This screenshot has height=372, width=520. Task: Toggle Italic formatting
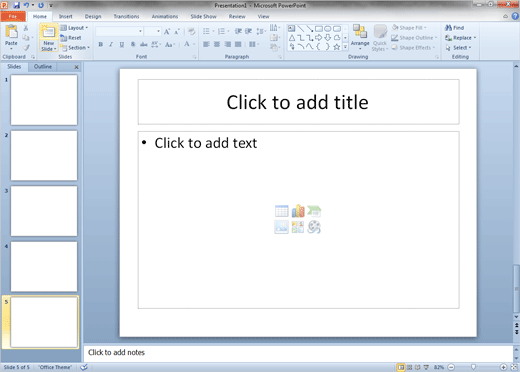tap(111, 44)
